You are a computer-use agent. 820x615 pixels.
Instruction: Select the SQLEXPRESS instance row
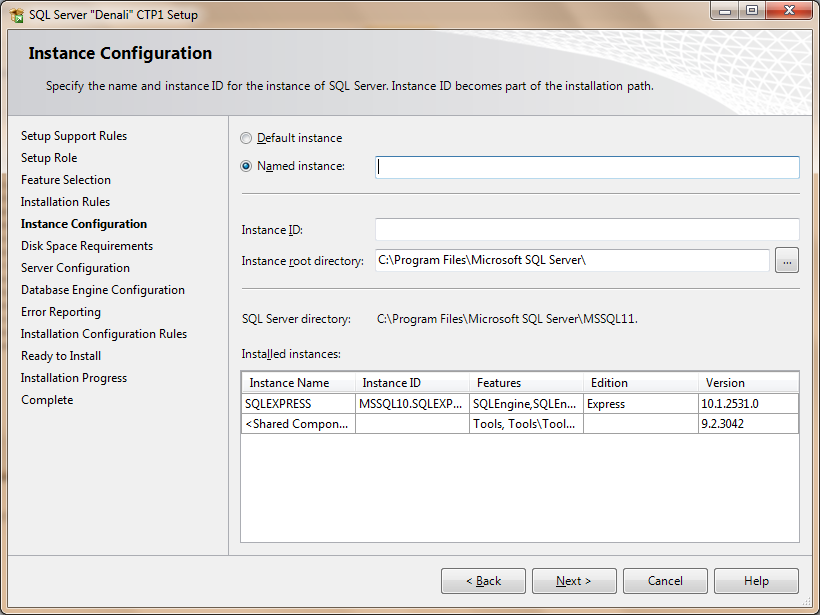[x=520, y=404]
